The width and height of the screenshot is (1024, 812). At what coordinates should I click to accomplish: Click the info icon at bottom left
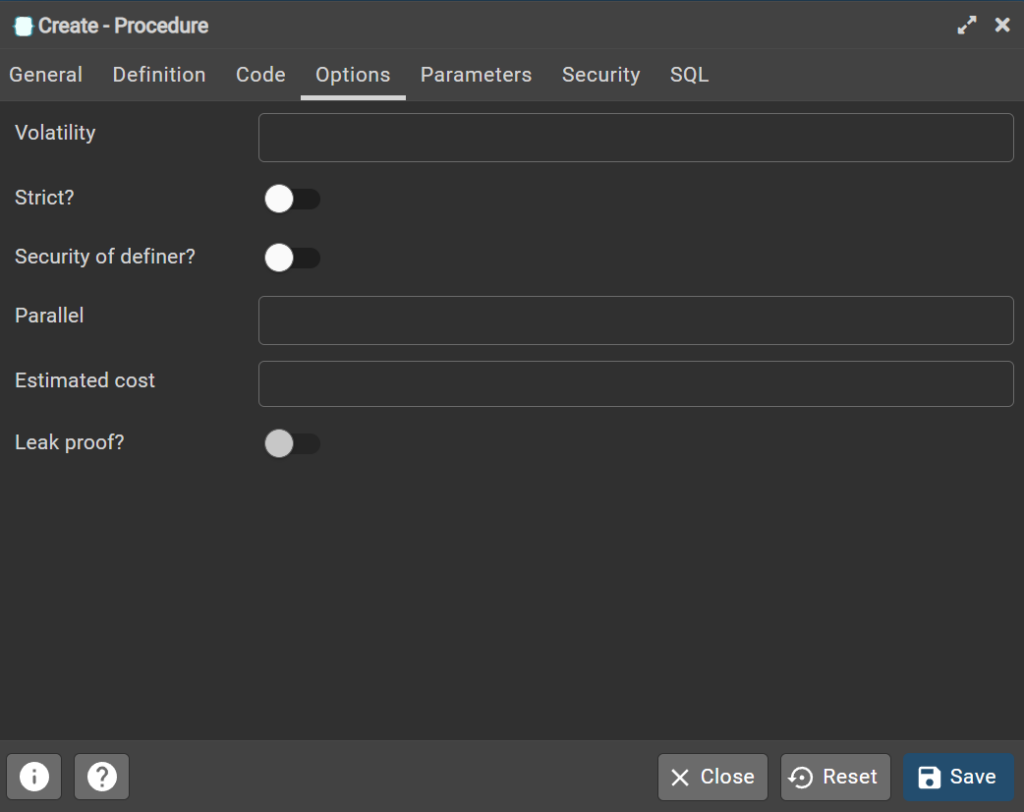click(x=34, y=776)
